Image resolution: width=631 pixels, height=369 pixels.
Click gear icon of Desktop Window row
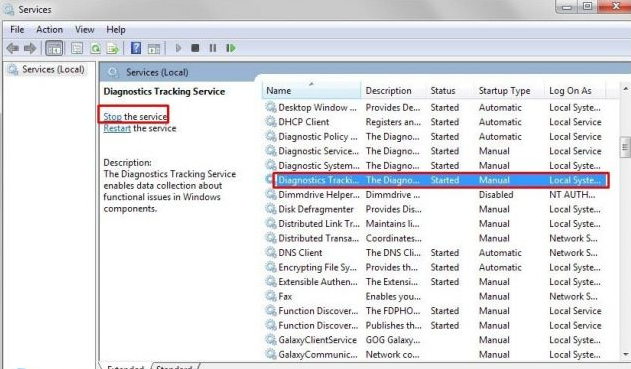tap(271, 107)
